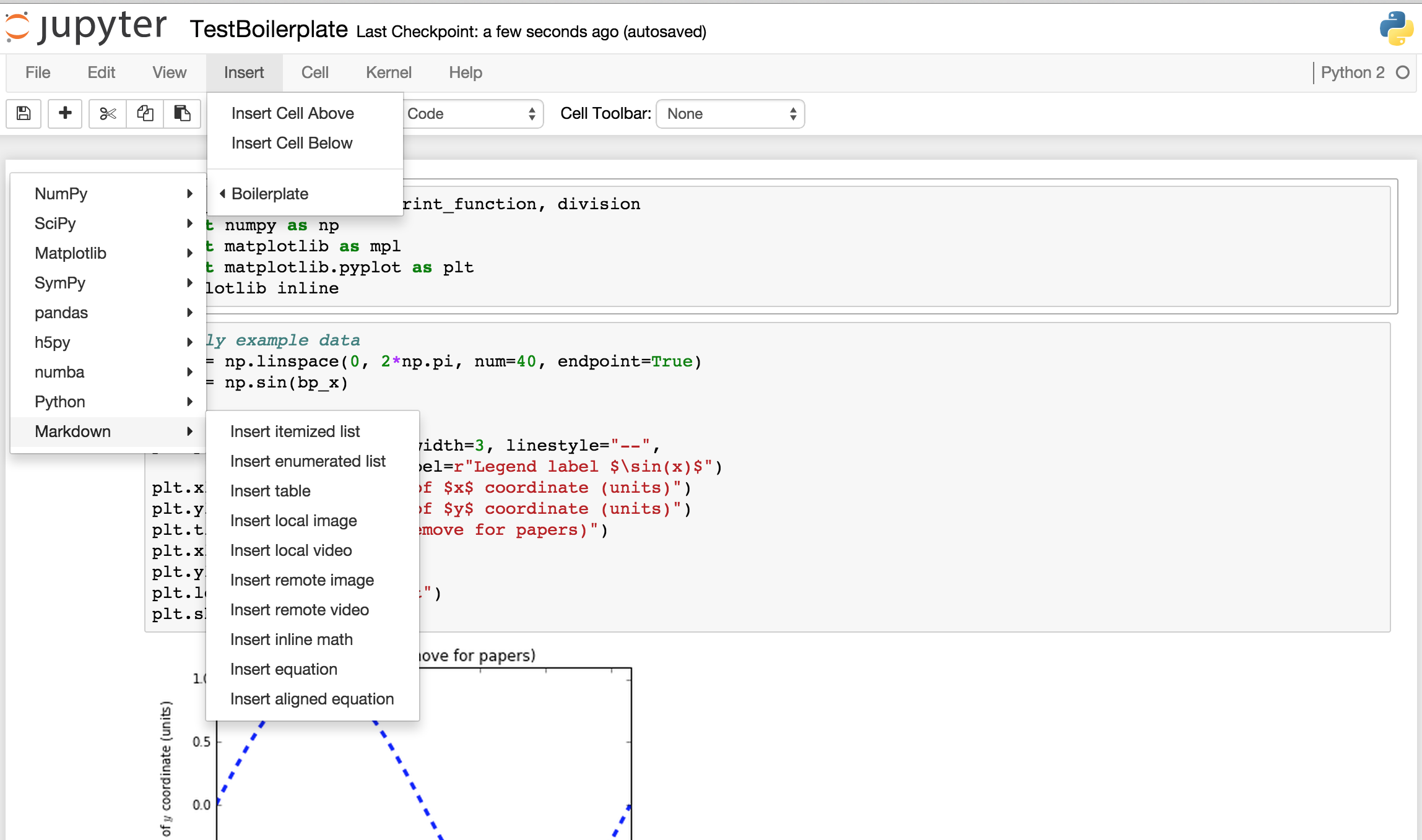Image resolution: width=1422 pixels, height=840 pixels.
Task: Choose Insert remote image
Action: [x=313, y=580]
